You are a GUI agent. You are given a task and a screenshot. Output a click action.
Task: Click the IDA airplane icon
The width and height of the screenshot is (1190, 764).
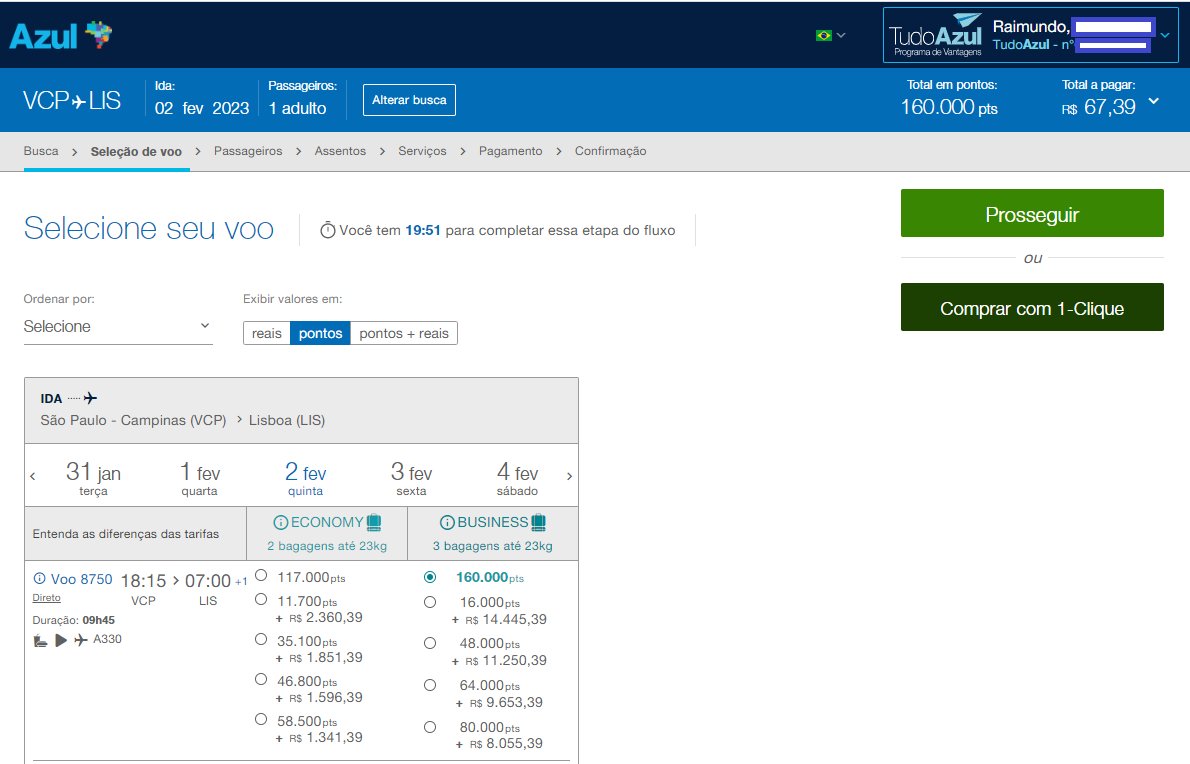click(90, 398)
